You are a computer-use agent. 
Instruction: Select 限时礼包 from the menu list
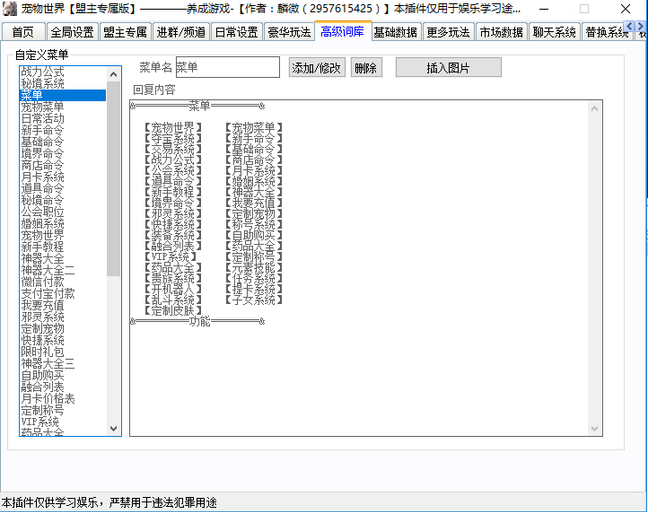tap(43, 352)
